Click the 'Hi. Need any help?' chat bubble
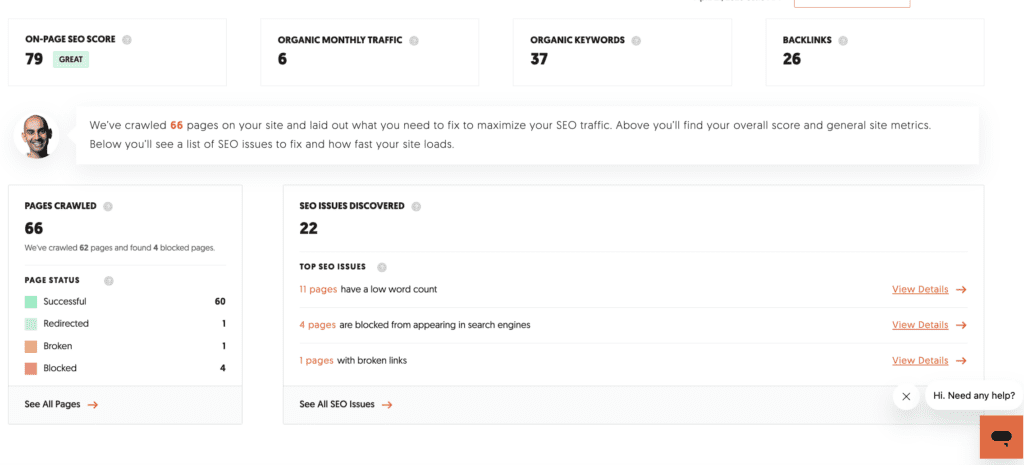The width and height of the screenshot is (1024, 465). [973, 395]
